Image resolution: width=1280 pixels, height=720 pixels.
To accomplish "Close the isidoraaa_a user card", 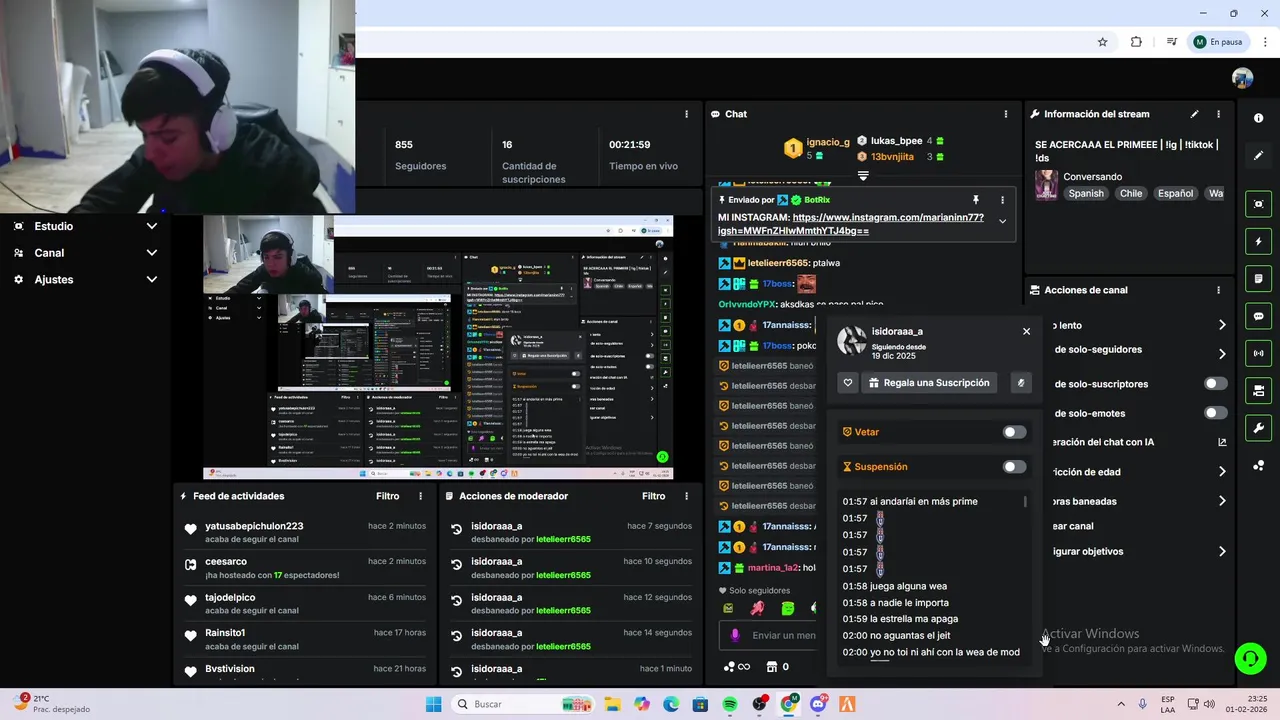I will [x=1026, y=331].
